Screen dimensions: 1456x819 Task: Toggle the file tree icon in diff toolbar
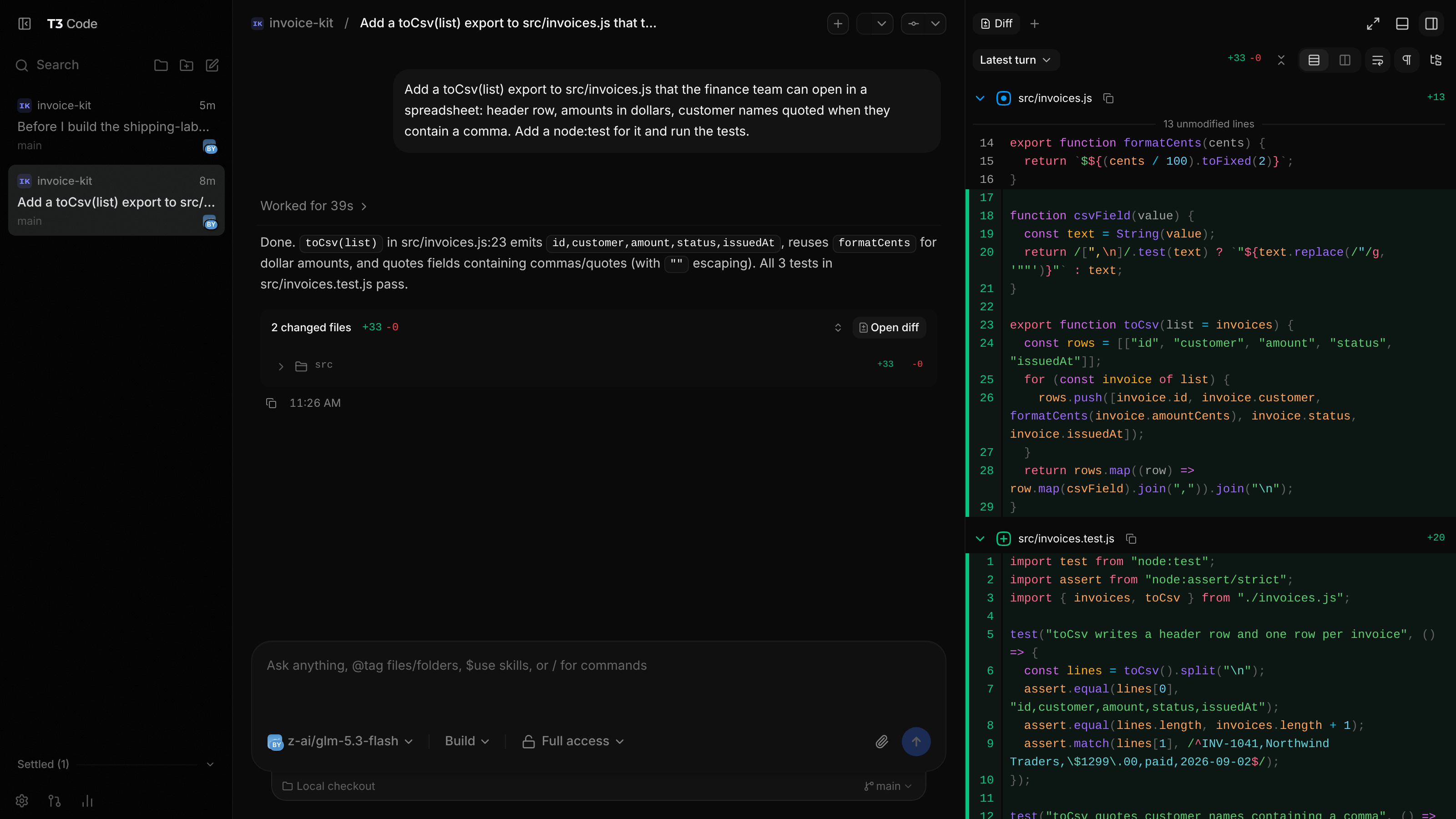1436,60
